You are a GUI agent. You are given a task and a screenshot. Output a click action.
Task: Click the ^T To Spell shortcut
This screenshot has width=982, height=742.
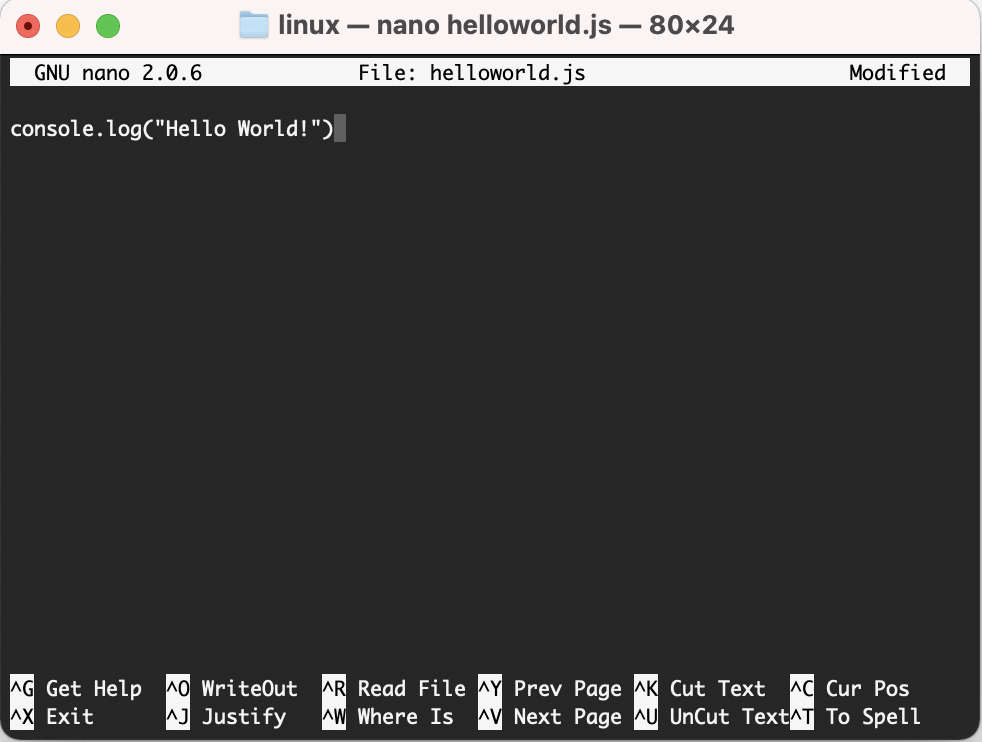pos(855,716)
